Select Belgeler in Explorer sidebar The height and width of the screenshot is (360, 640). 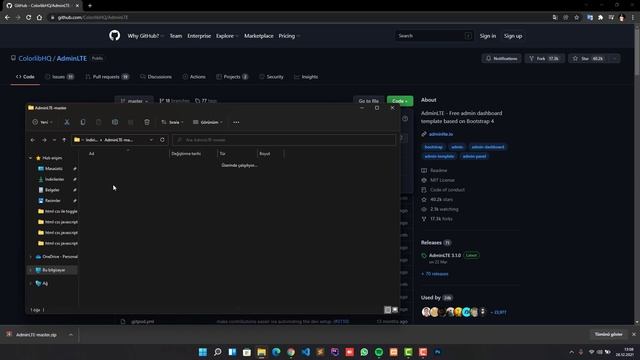pos(53,190)
